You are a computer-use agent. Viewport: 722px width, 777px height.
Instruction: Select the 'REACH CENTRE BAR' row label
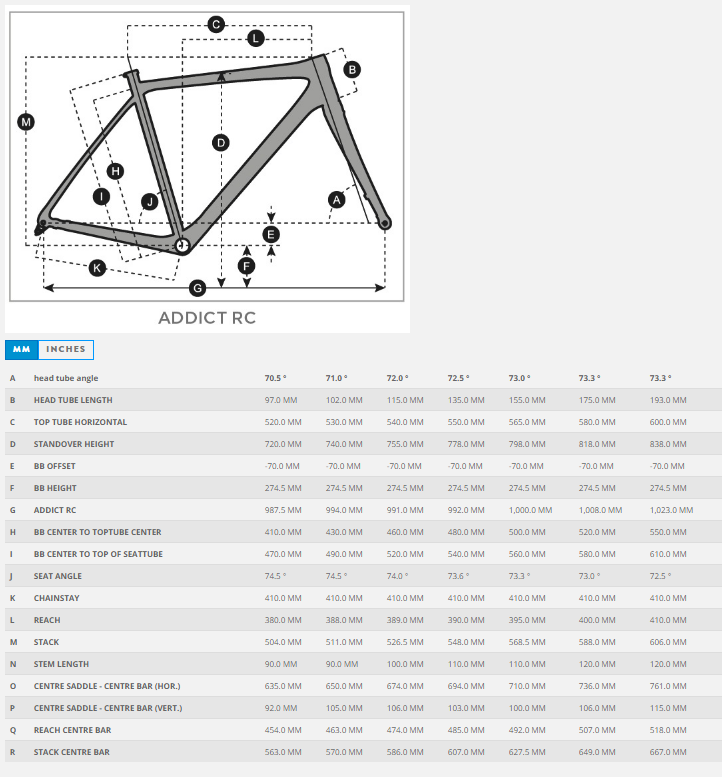(x=72, y=730)
